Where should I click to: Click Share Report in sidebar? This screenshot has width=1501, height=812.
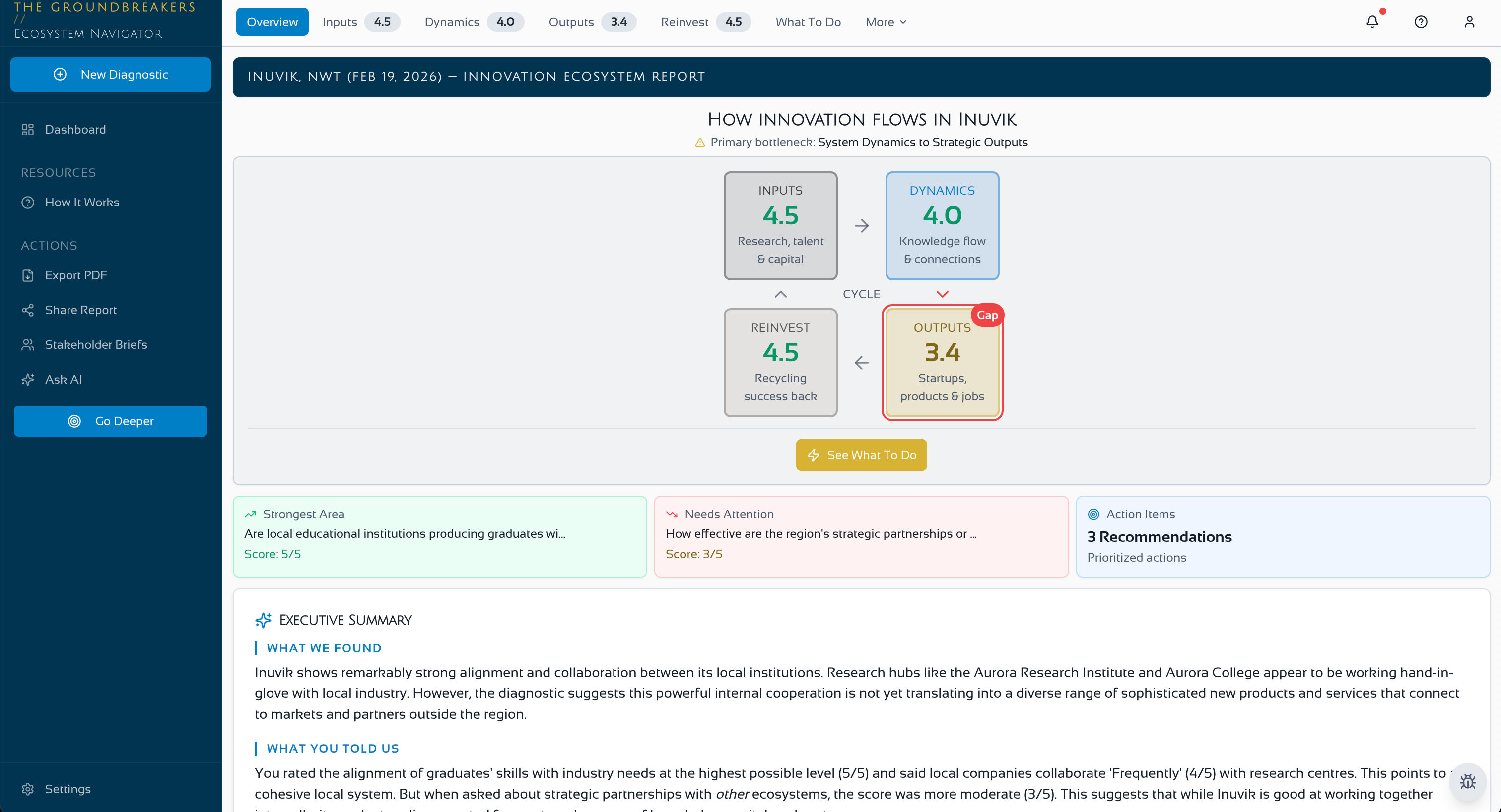(x=80, y=310)
